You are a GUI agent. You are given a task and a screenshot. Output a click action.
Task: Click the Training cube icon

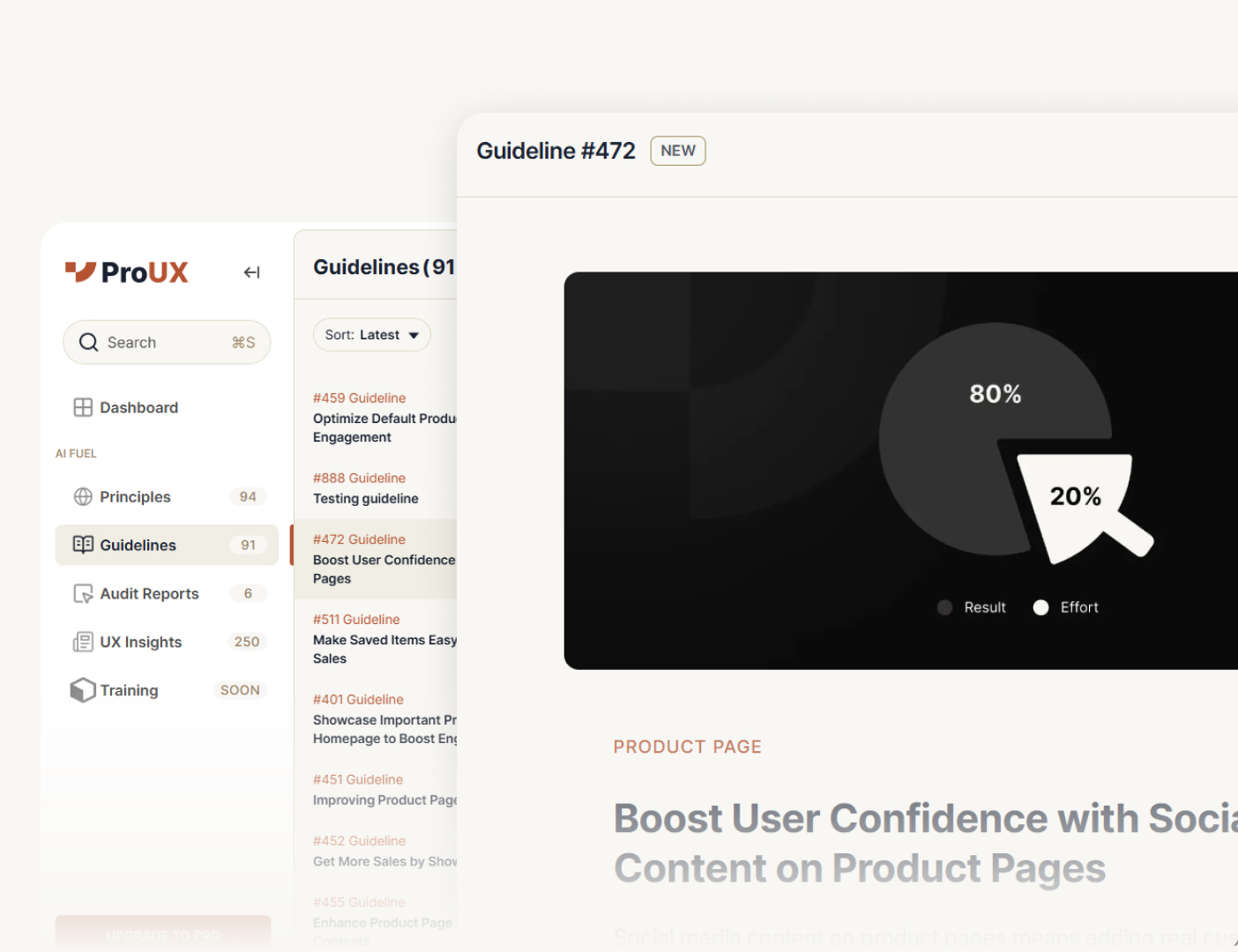point(83,690)
